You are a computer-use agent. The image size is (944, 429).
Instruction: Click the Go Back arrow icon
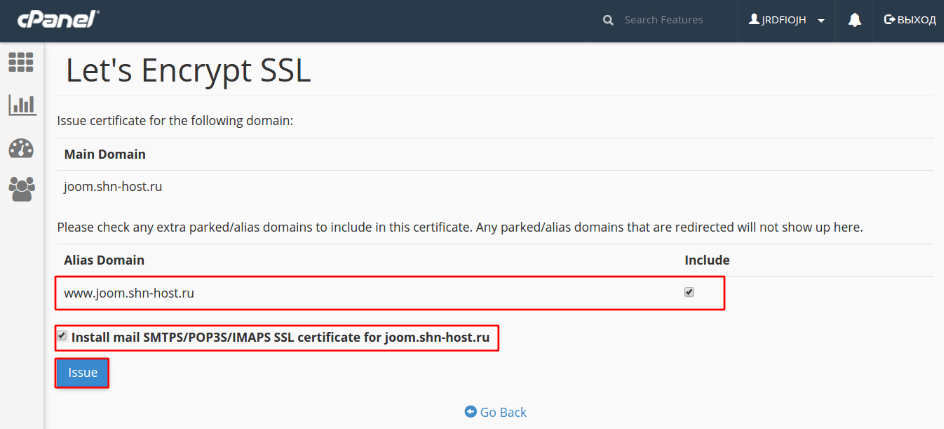470,412
